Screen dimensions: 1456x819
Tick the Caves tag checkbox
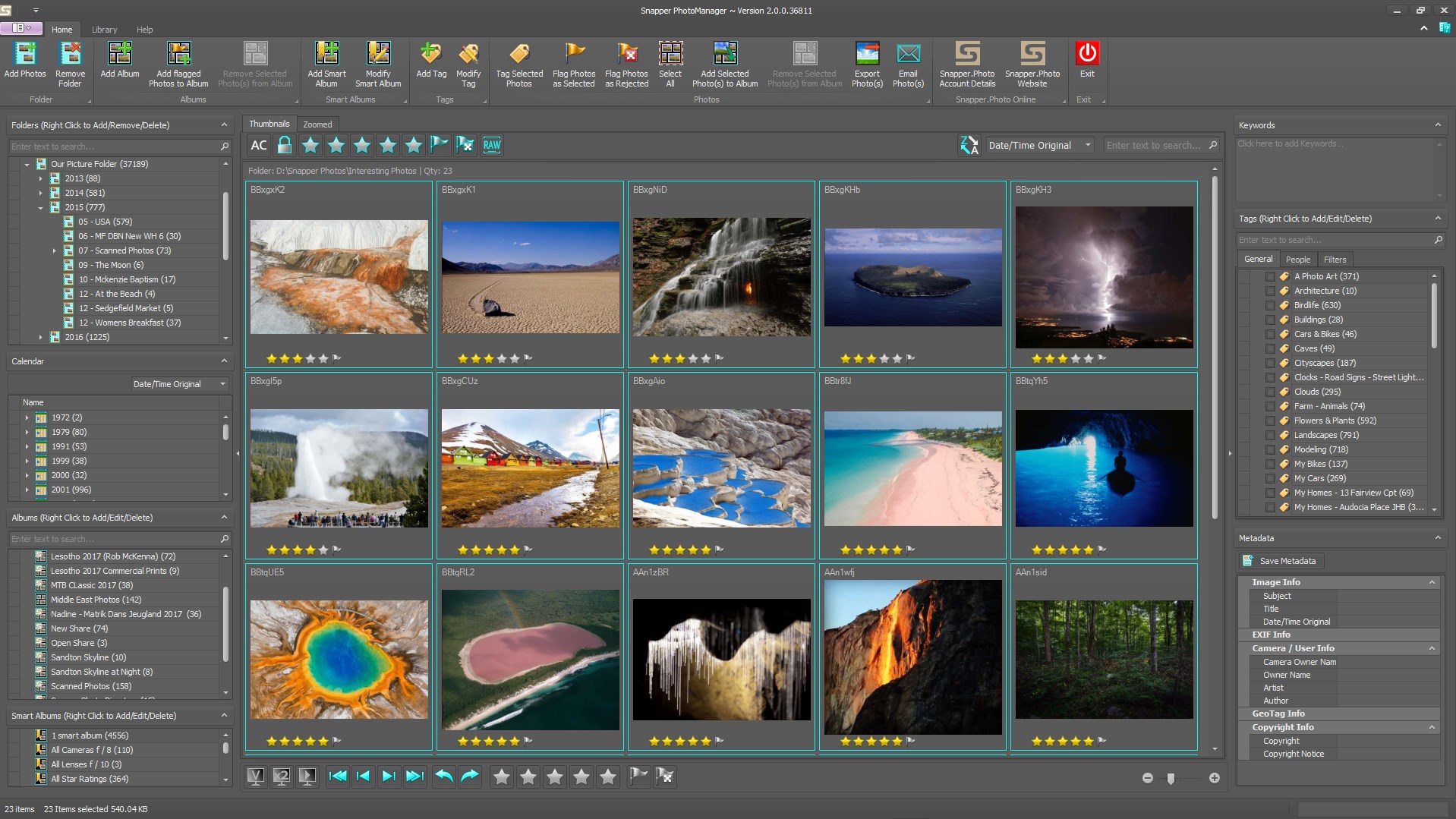pos(1270,348)
